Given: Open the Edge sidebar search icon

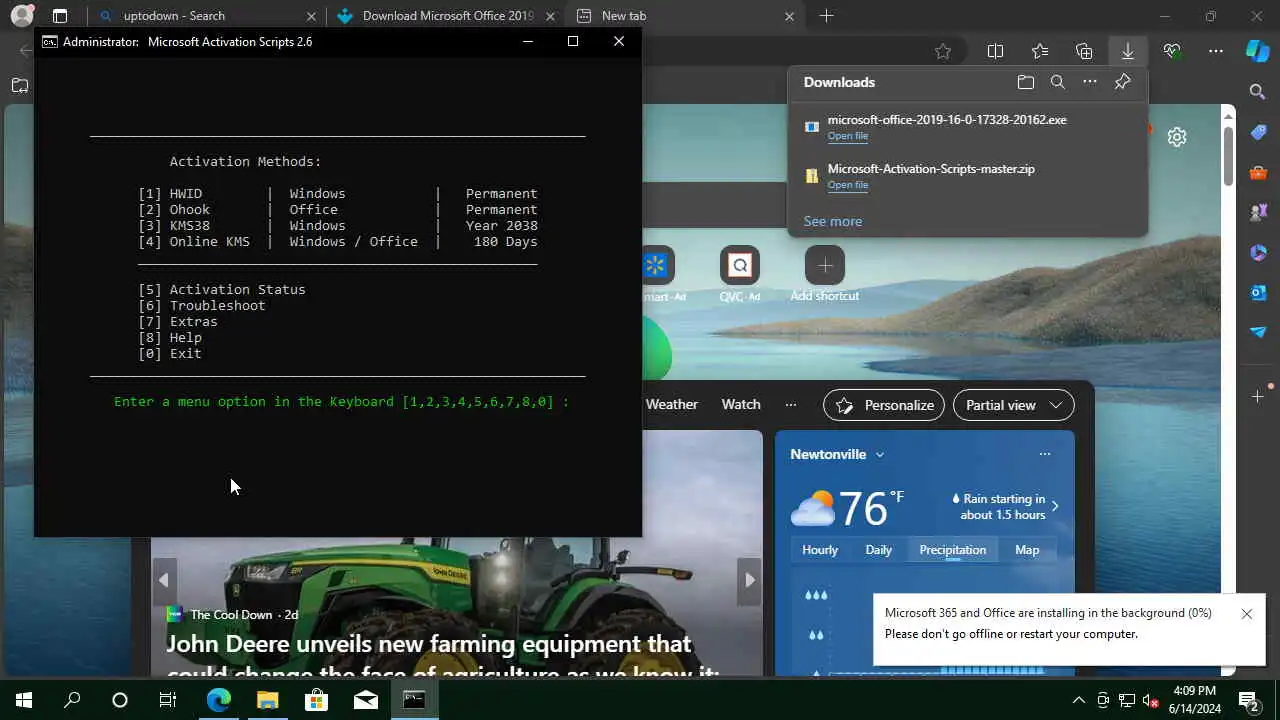Looking at the screenshot, I should click(x=1258, y=92).
